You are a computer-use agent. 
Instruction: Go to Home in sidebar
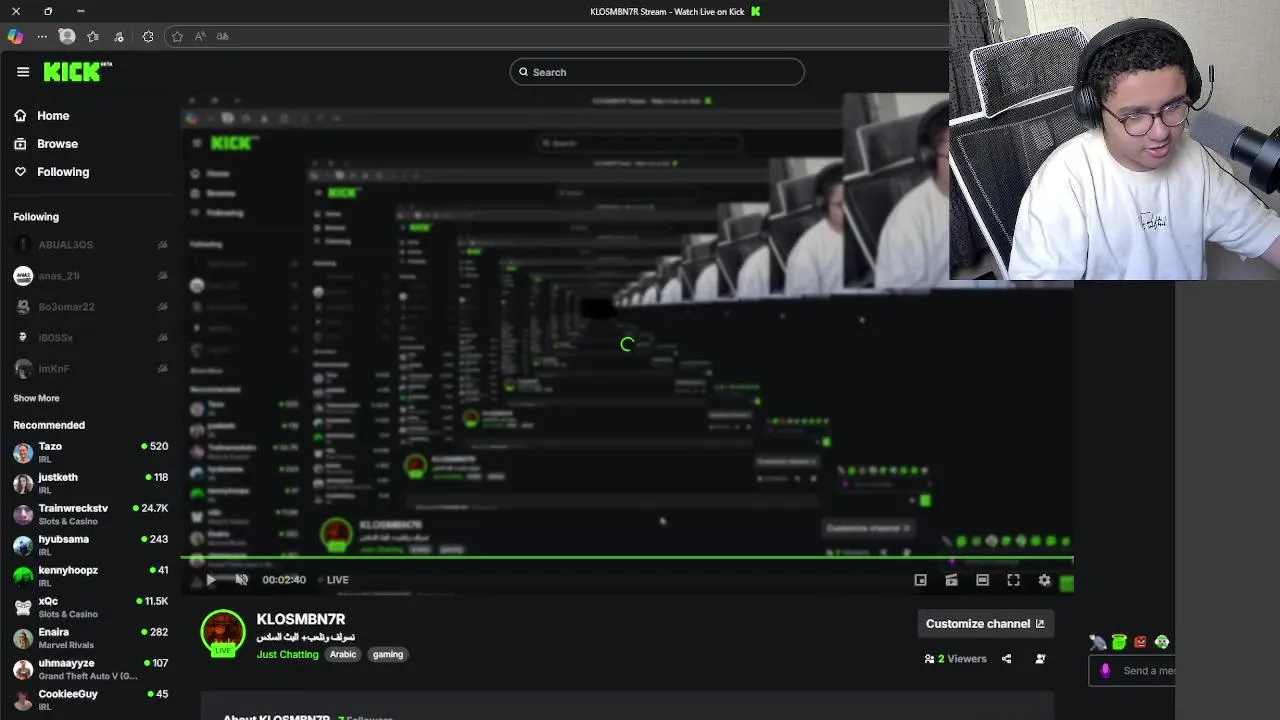coord(53,116)
